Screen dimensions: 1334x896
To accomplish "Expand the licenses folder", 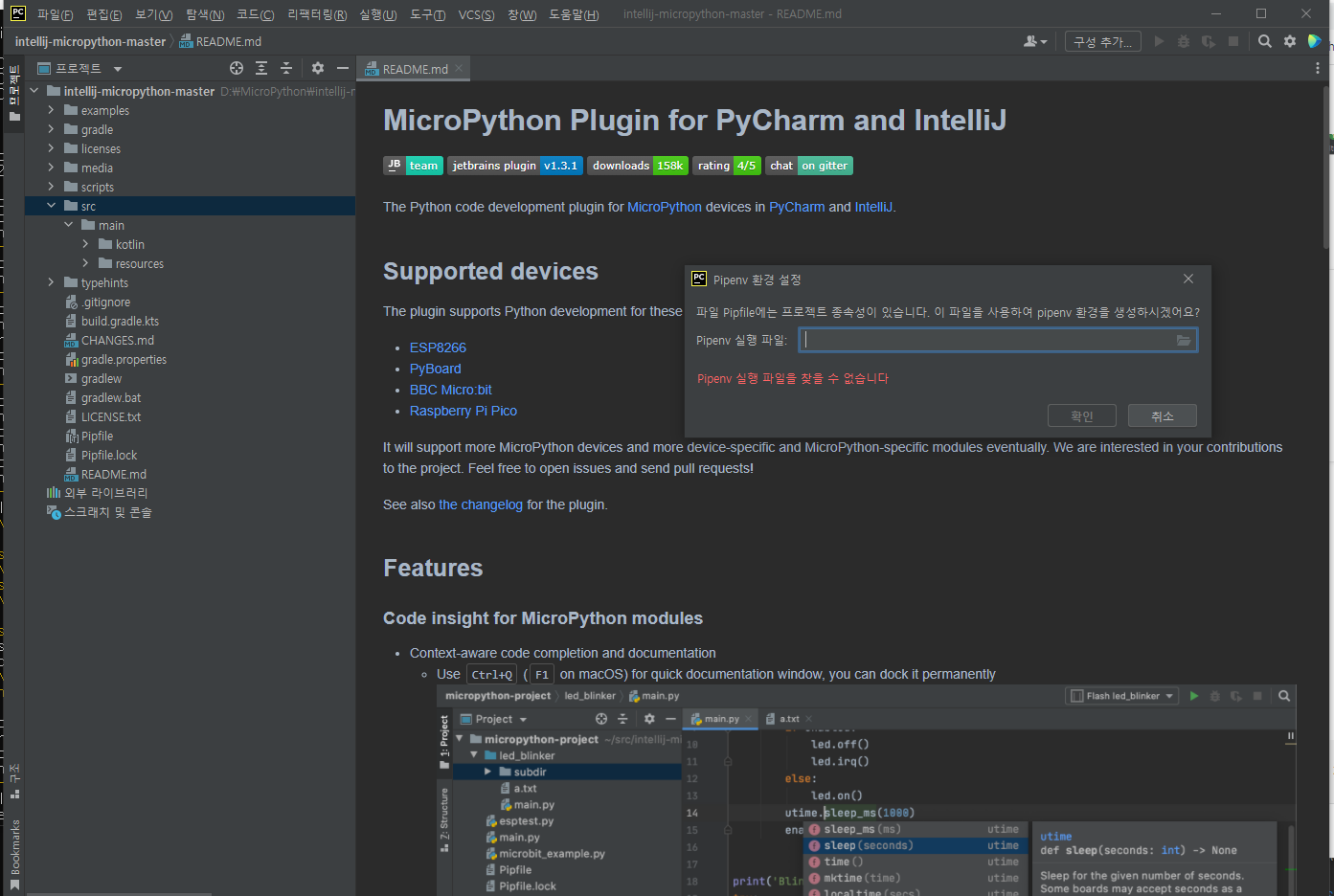I will point(51,148).
